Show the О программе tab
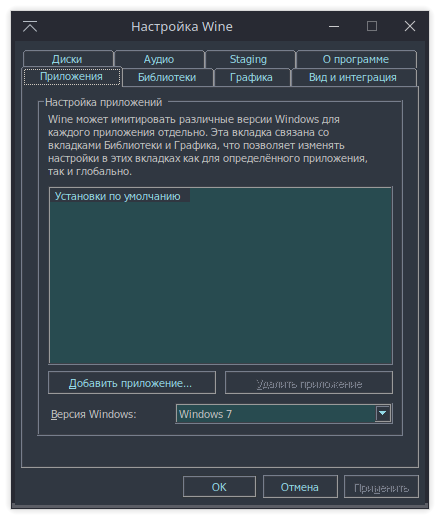Screen dimensions: 440x520 point(356,59)
